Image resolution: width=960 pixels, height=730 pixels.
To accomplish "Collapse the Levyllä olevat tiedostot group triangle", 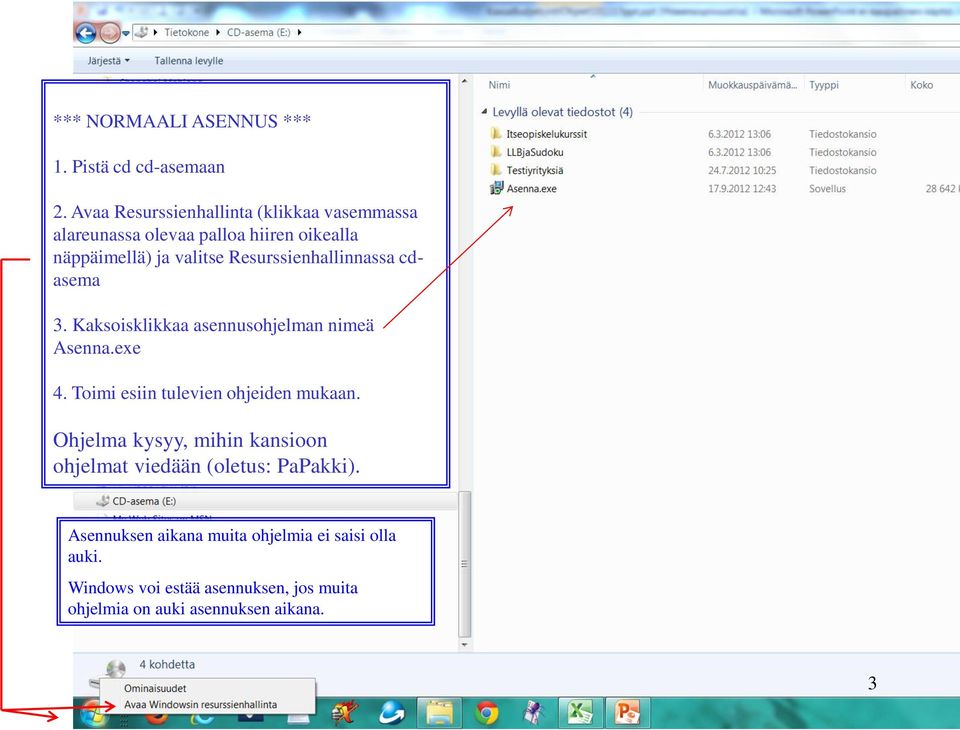I will click(x=484, y=111).
